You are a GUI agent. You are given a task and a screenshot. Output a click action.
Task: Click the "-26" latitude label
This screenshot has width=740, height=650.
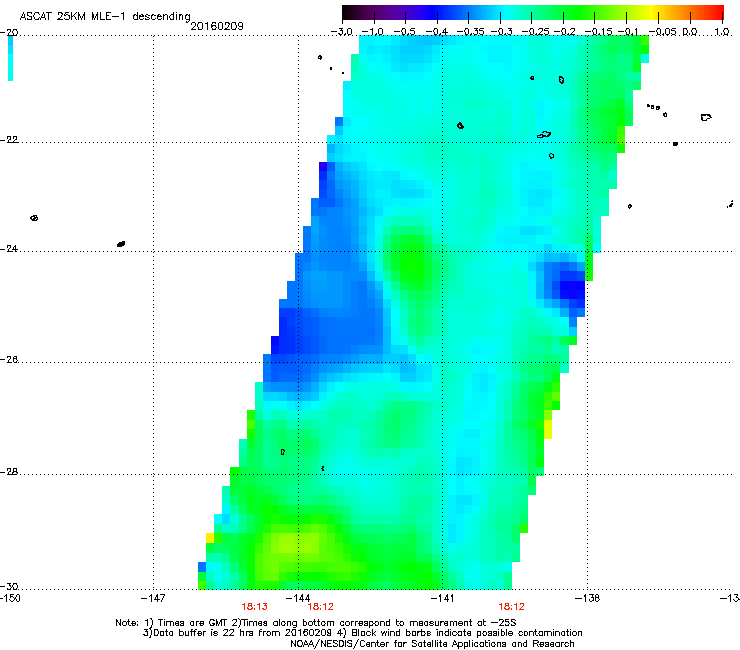point(9,360)
